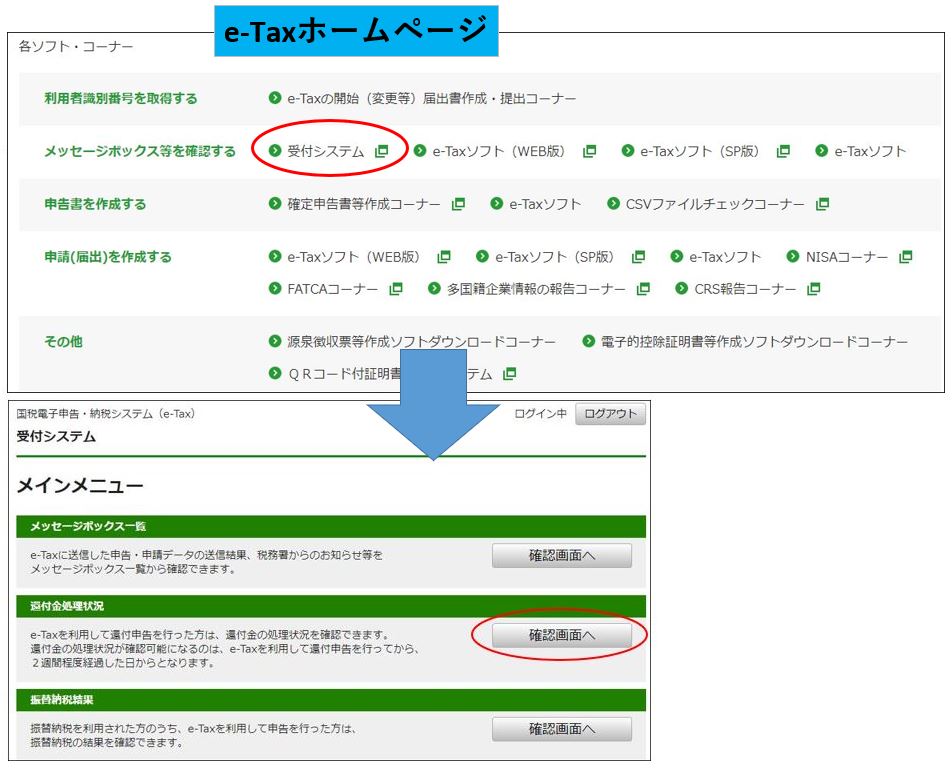Click green arrow bullet before 受付システム
The height and width of the screenshot is (768, 952).
(275, 151)
